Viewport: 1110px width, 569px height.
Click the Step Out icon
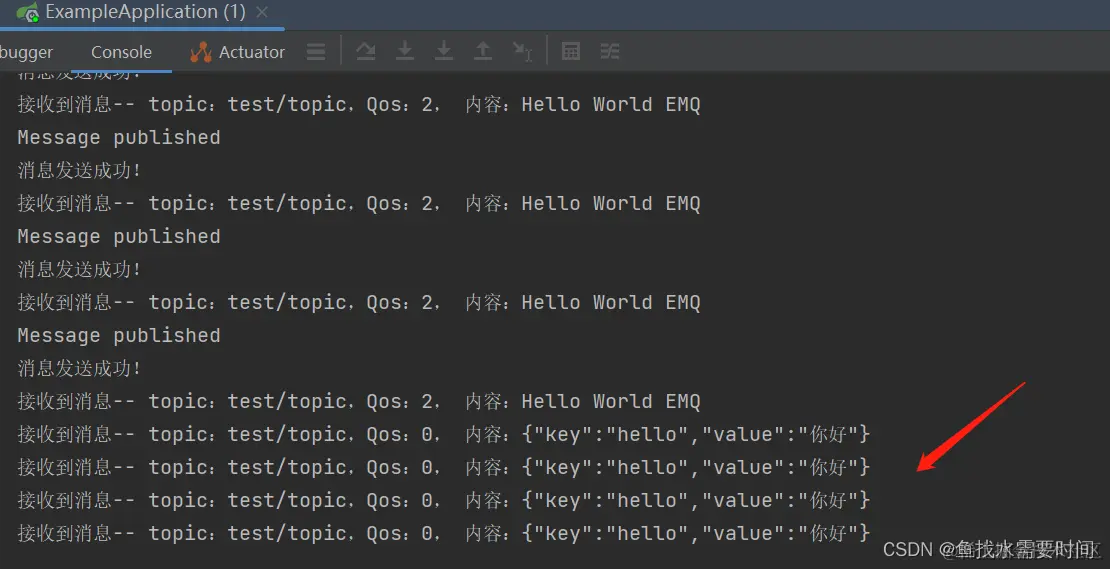pyautogui.click(x=483, y=52)
